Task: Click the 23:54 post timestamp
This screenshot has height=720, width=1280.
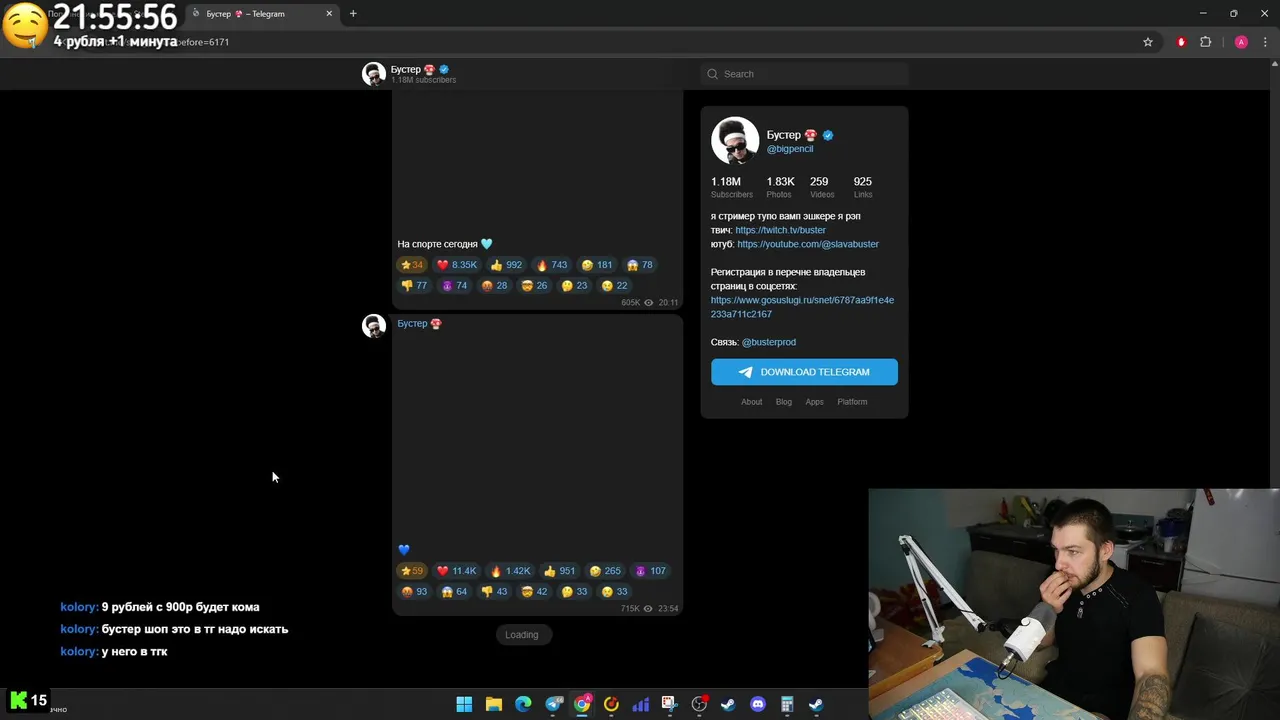Action: 668,609
